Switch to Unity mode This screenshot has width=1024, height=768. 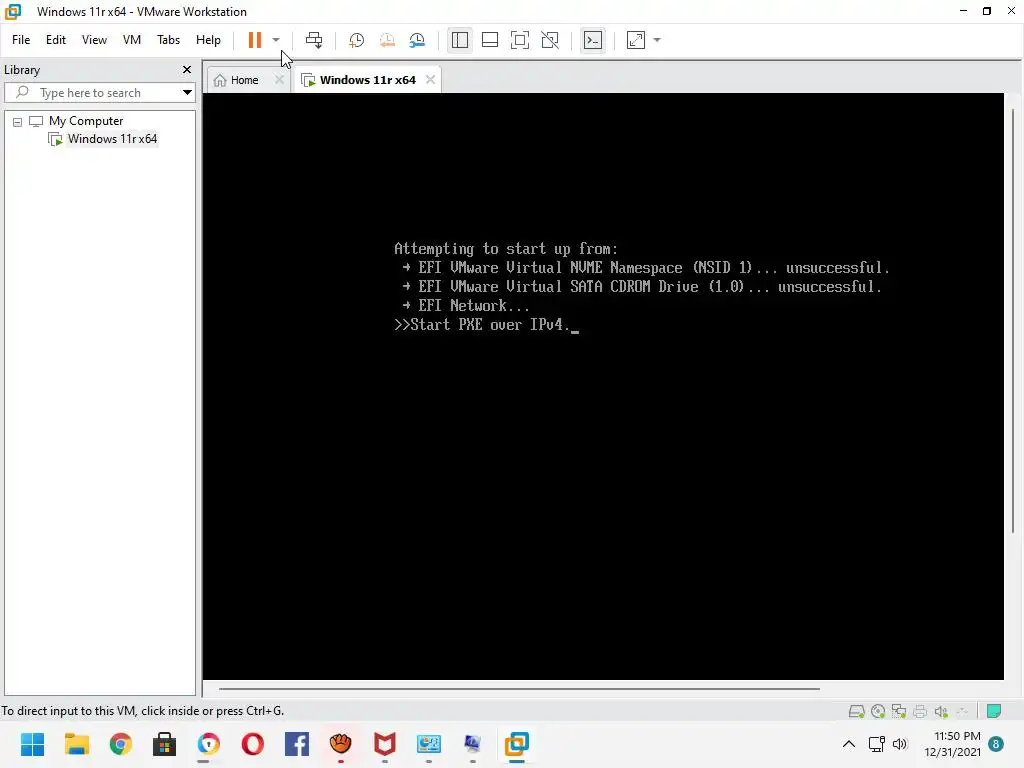point(551,40)
